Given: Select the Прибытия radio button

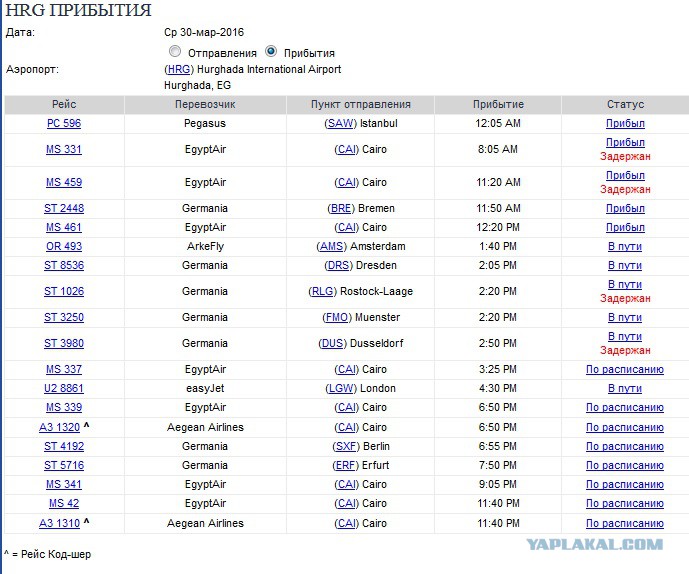Looking at the screenshot, I should click(271, 51).
